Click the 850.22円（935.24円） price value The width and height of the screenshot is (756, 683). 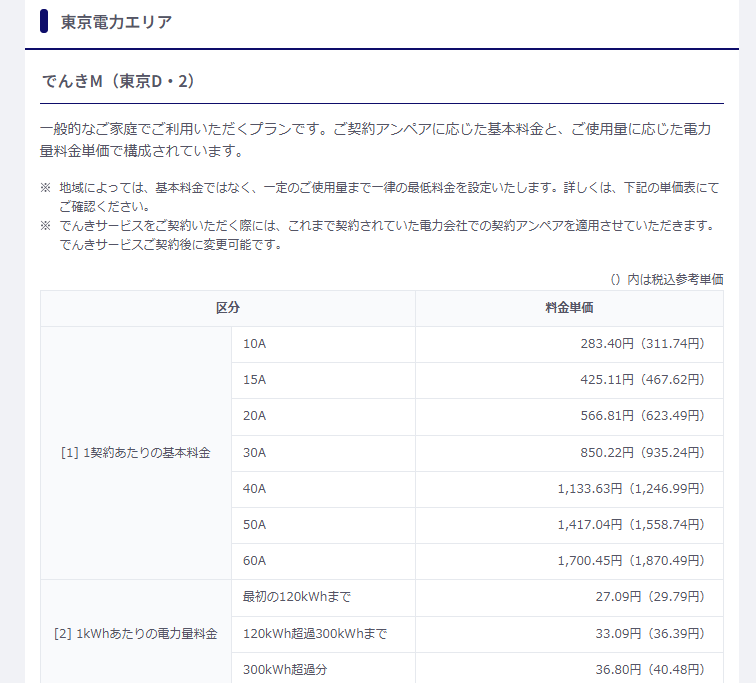pyautogui.click(x=642, y=453)
